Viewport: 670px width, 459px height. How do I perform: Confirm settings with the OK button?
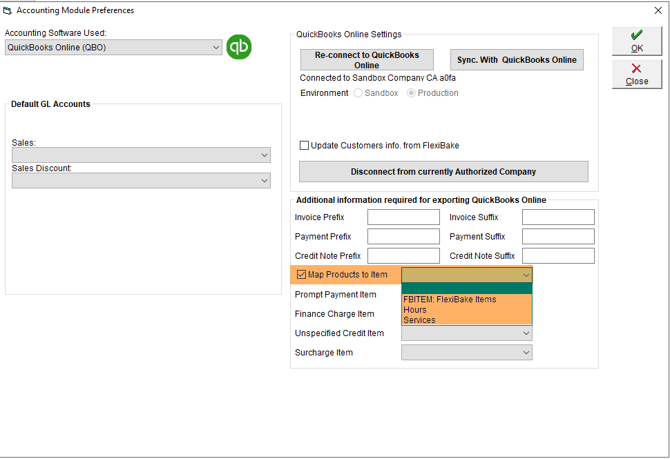pyautogui.click(x=637, y=41)
